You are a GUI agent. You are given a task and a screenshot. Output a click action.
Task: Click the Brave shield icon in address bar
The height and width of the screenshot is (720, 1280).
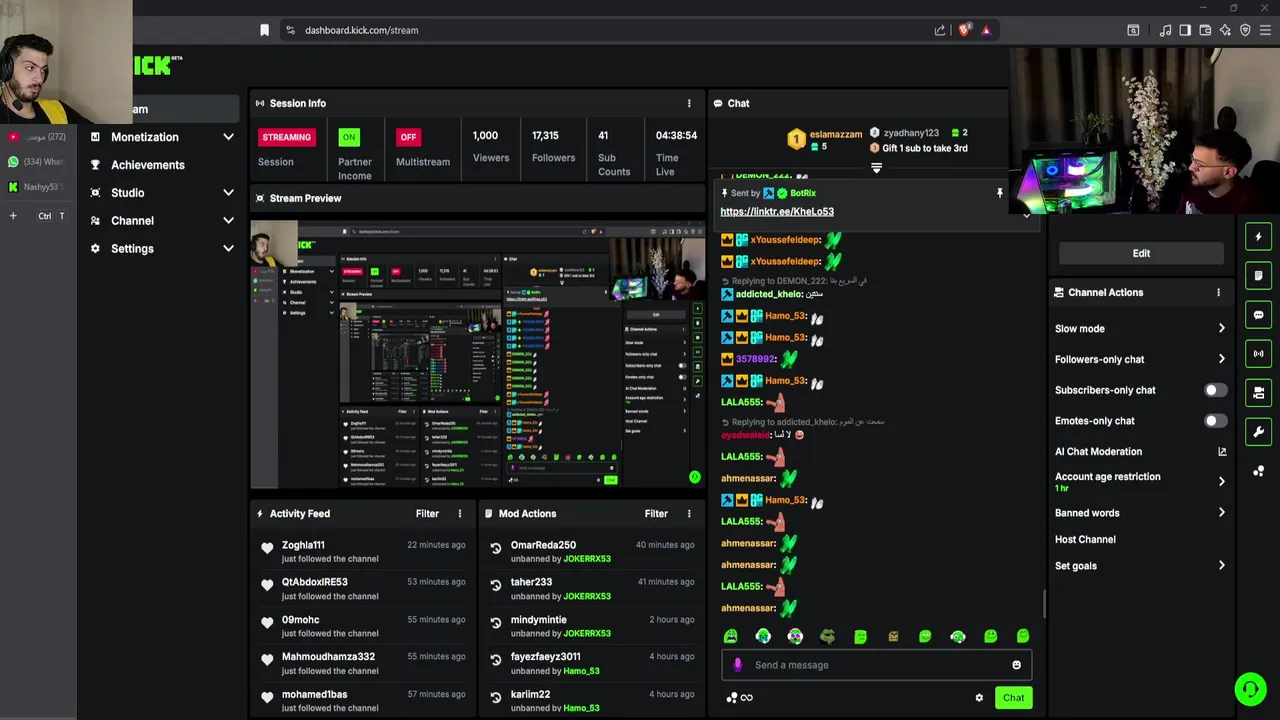point(964,30)
